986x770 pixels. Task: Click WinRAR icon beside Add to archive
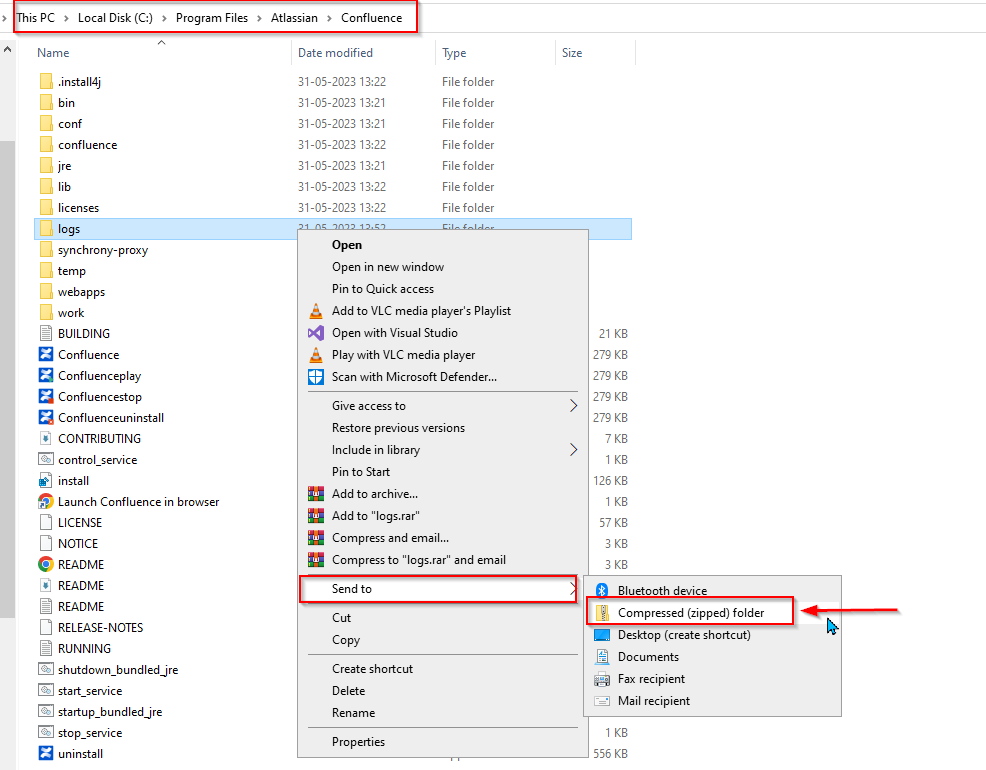(316, 493)
